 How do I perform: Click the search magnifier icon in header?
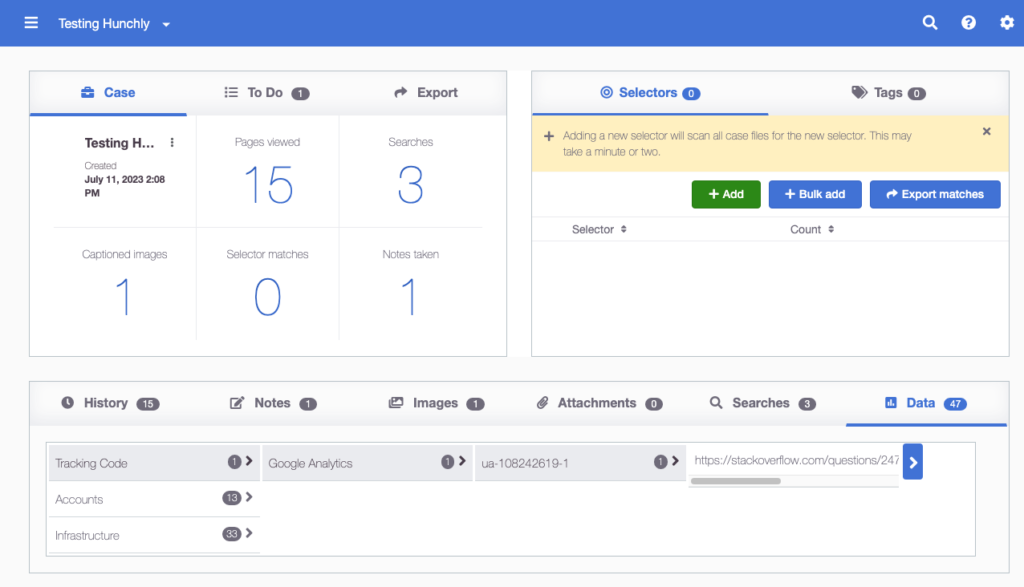coord(930,23)
